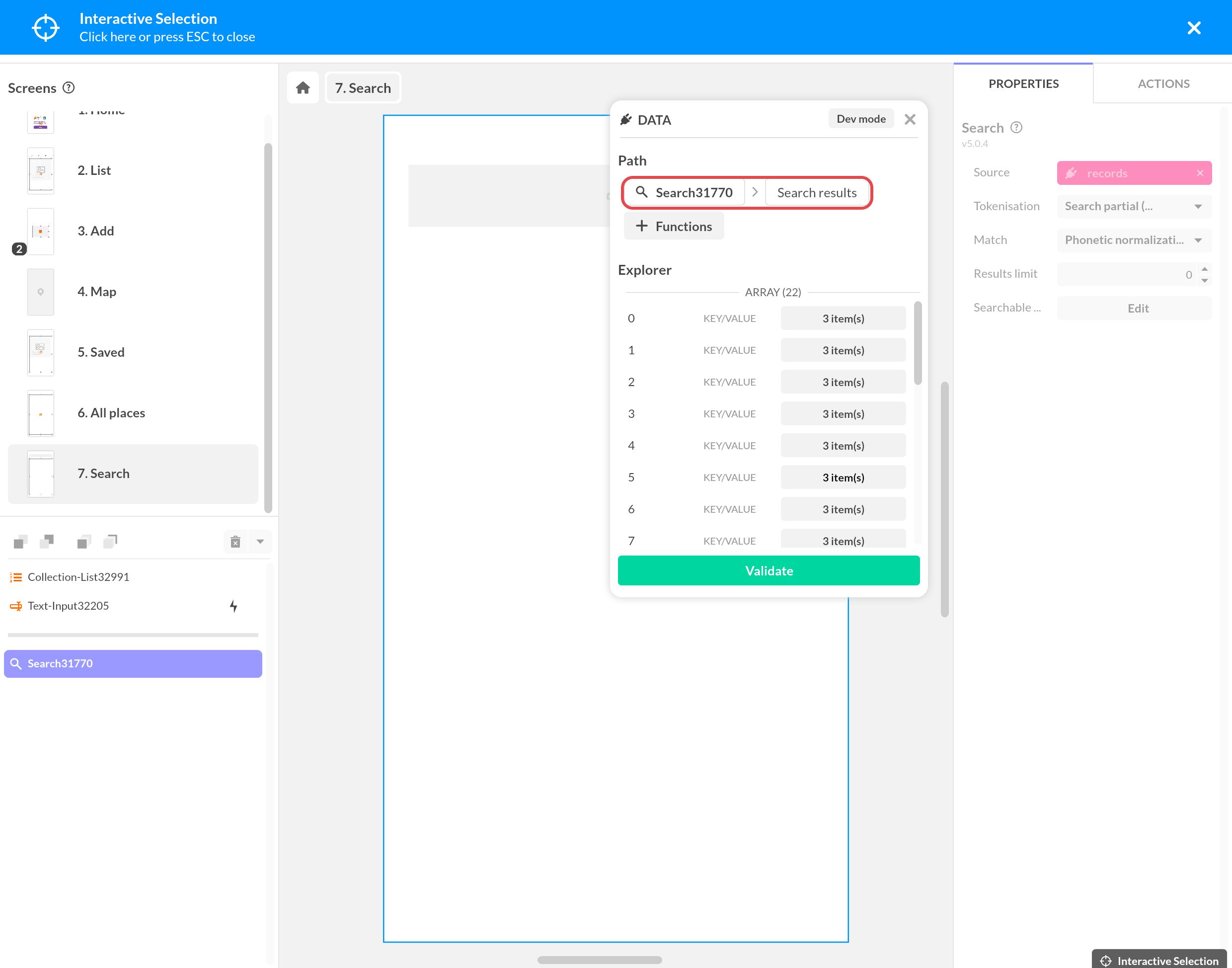The height and width of the screenshot is (968, 1232).
Task: Open help icon next to Screens heading
Action: click(69, 88)
